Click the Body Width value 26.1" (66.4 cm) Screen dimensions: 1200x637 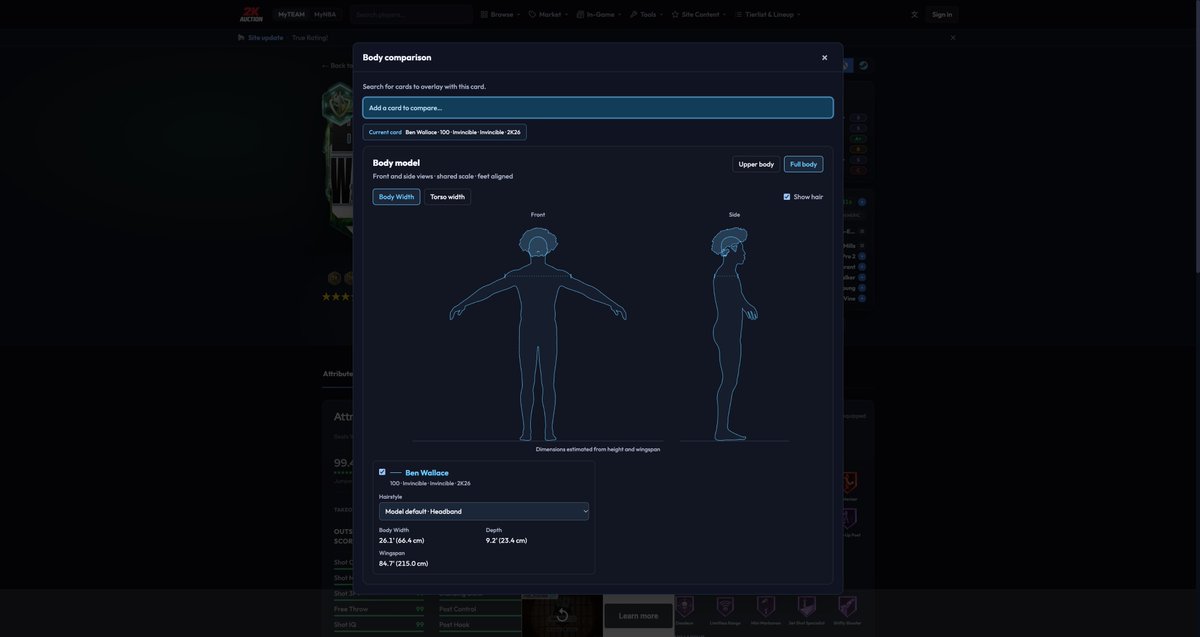pos(401,541)
